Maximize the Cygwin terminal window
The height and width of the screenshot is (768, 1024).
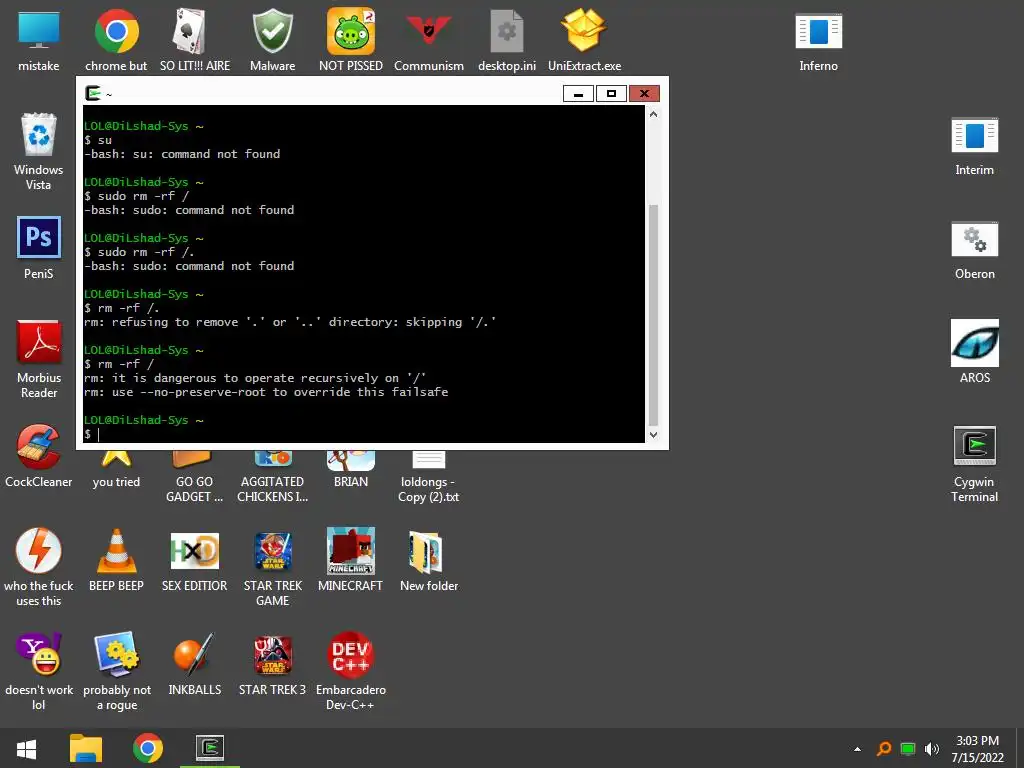click(611, 93)
